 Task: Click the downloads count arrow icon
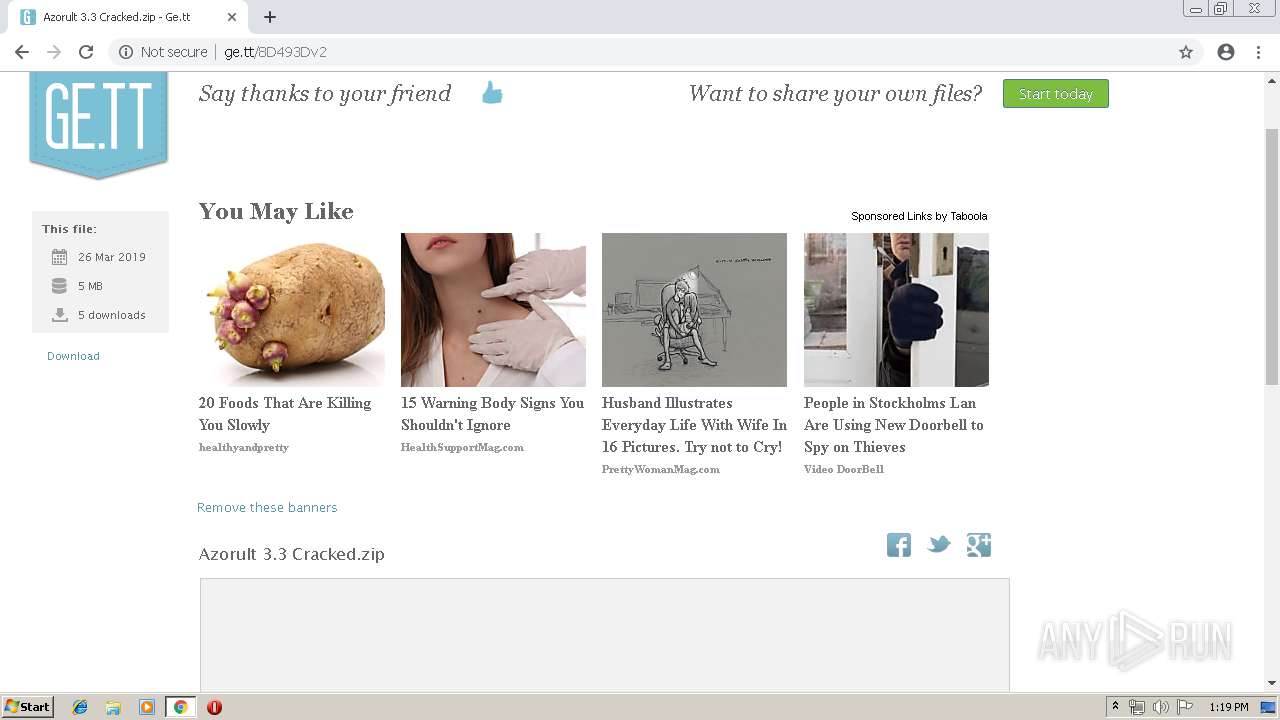59,315
